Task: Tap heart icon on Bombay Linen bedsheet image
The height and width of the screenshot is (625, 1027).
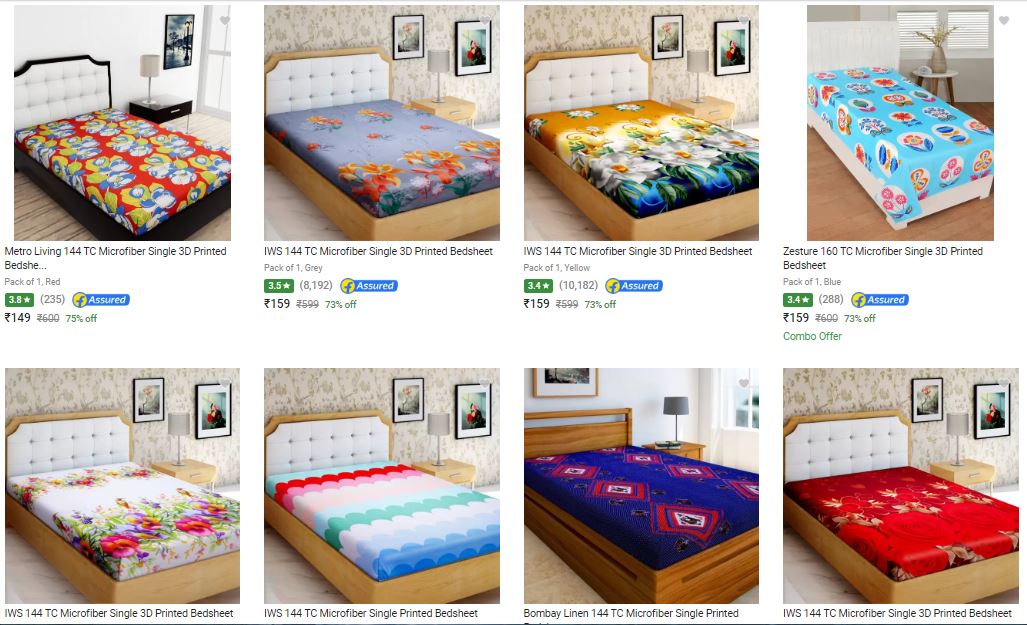Action: 743,383
